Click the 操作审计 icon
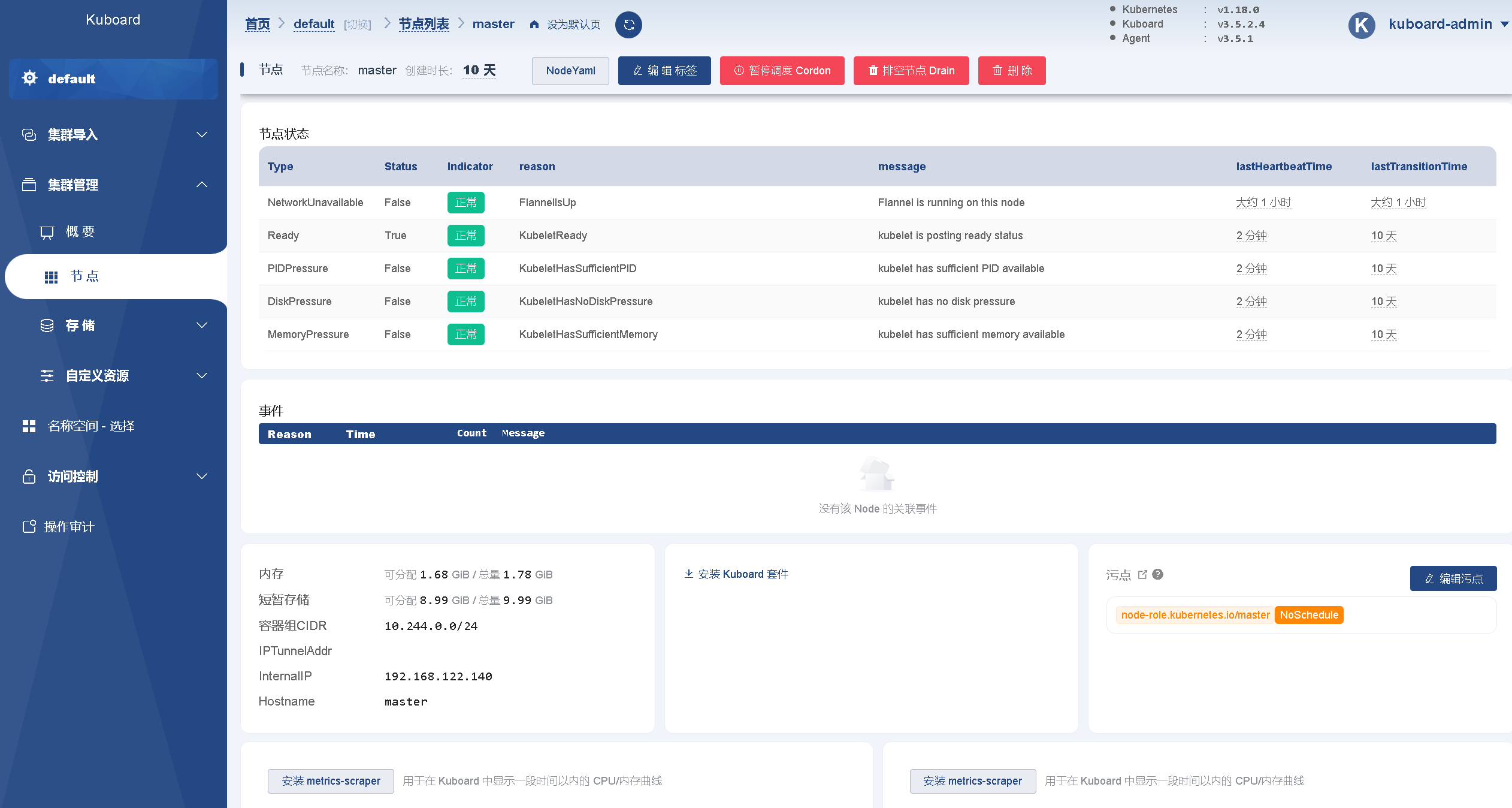 pos(29,526)
